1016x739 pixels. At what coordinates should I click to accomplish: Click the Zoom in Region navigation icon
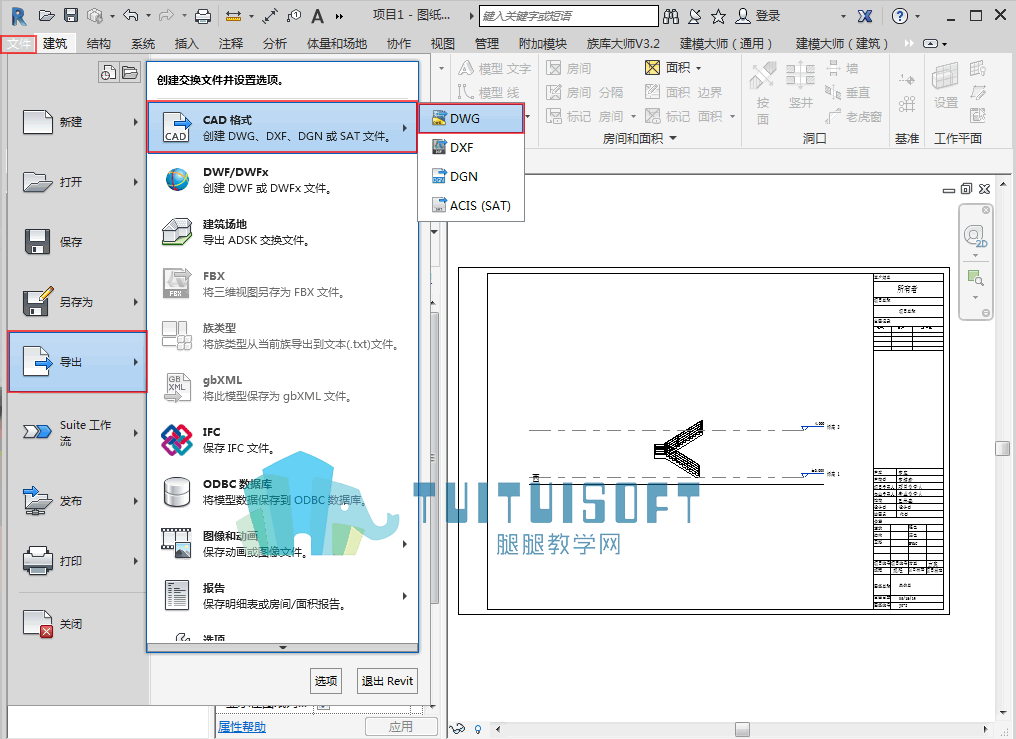click(975, 278)
